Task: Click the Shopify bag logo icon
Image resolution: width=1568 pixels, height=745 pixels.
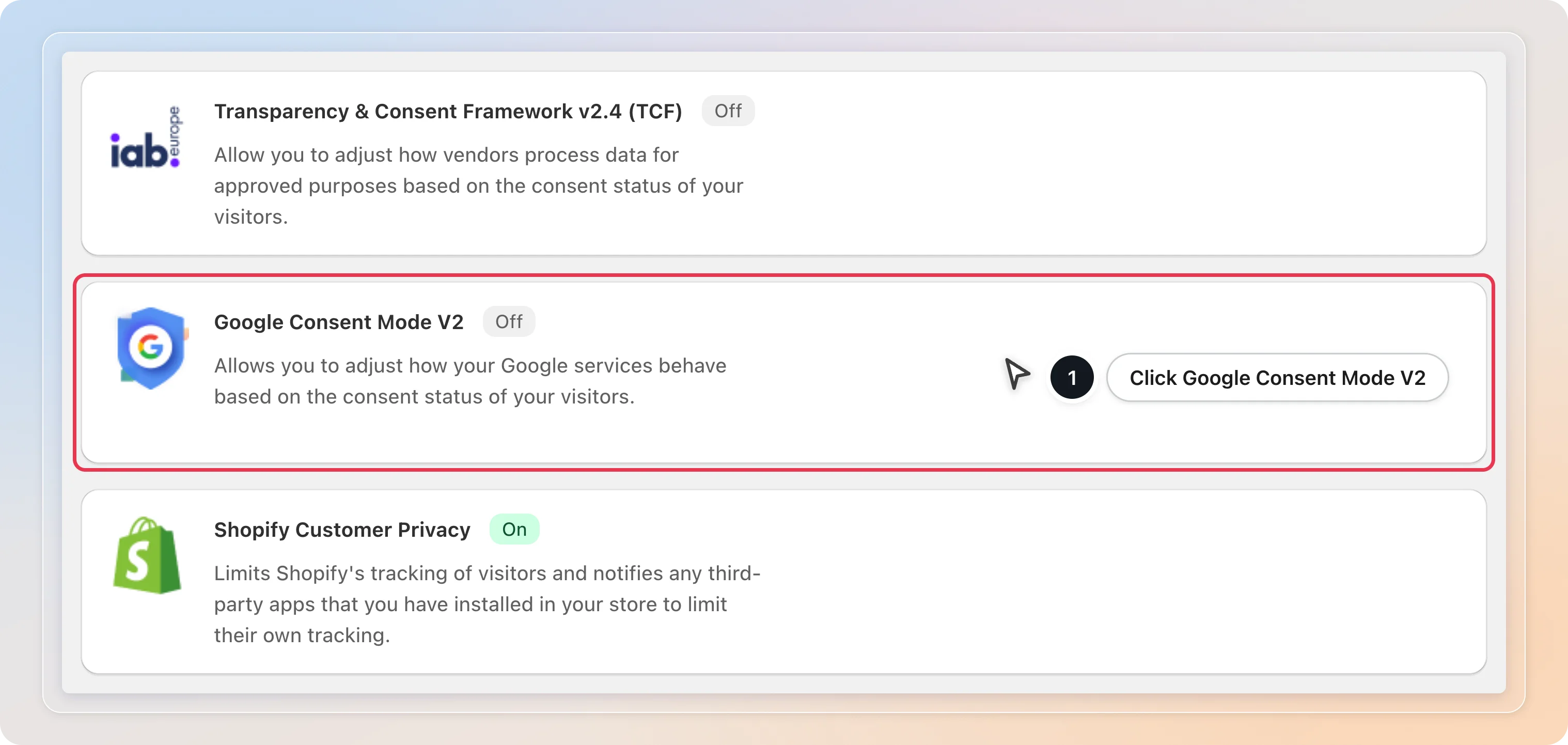Action: click(147, 555)
